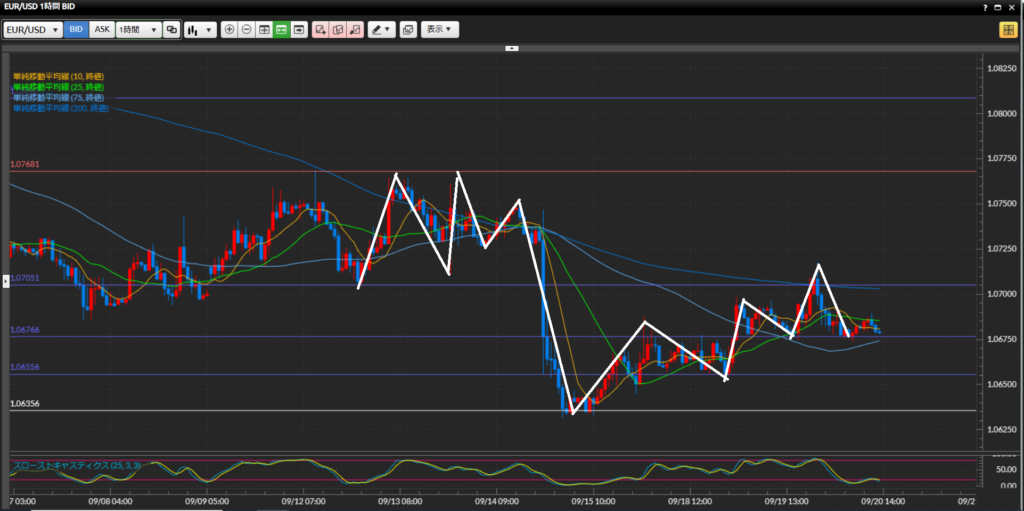Open the EUR/USD currency pair dropdown
Viewport: 1024px width, 511px height.
pos(32,30)
